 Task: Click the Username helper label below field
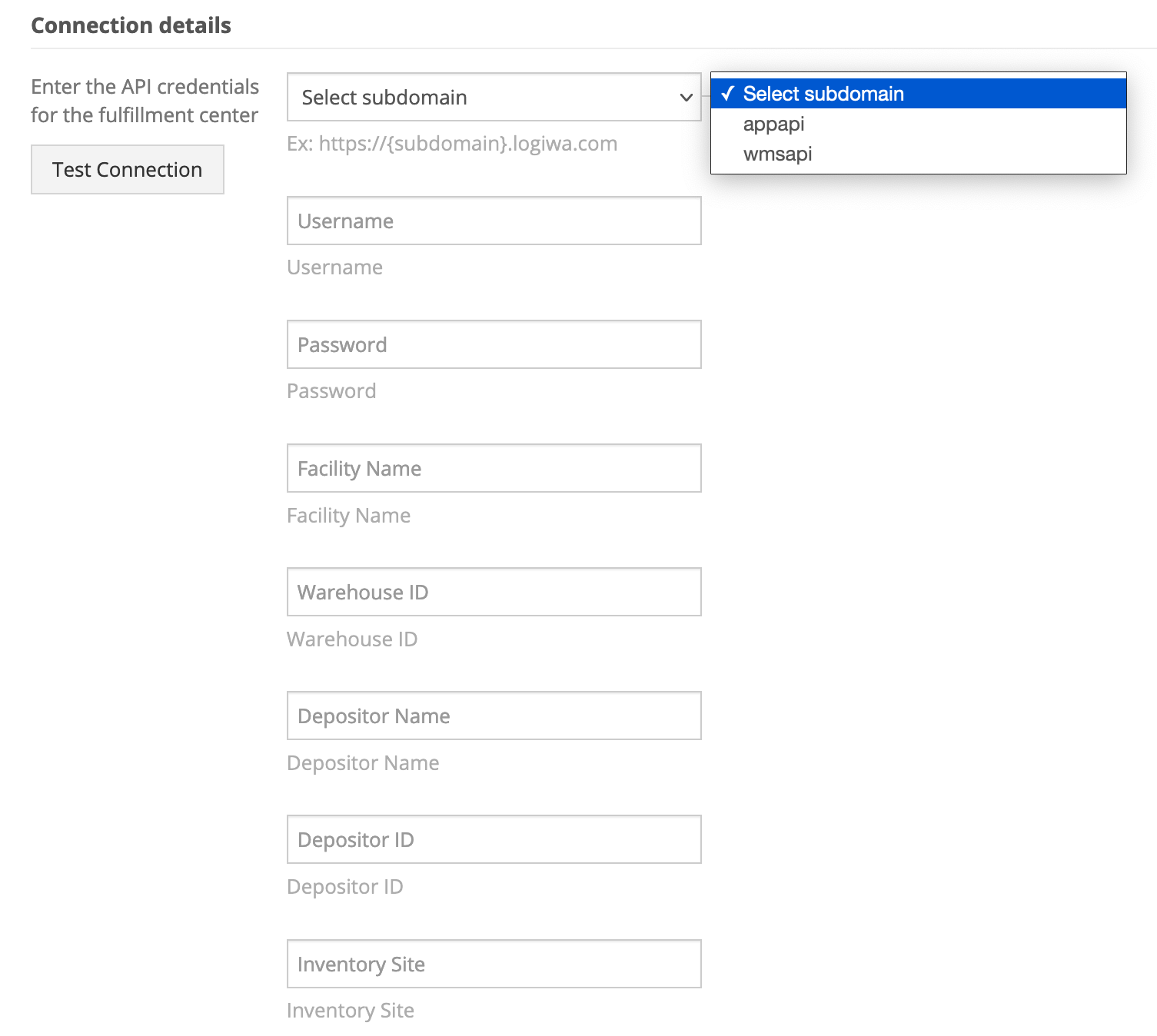pos(334,267)
